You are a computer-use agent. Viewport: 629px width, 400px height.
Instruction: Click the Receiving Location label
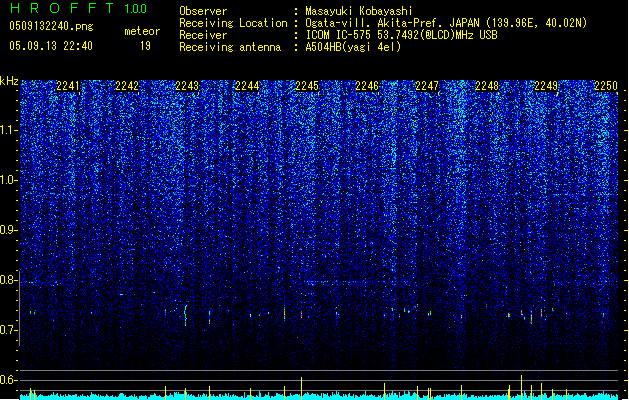pos(233,23)
